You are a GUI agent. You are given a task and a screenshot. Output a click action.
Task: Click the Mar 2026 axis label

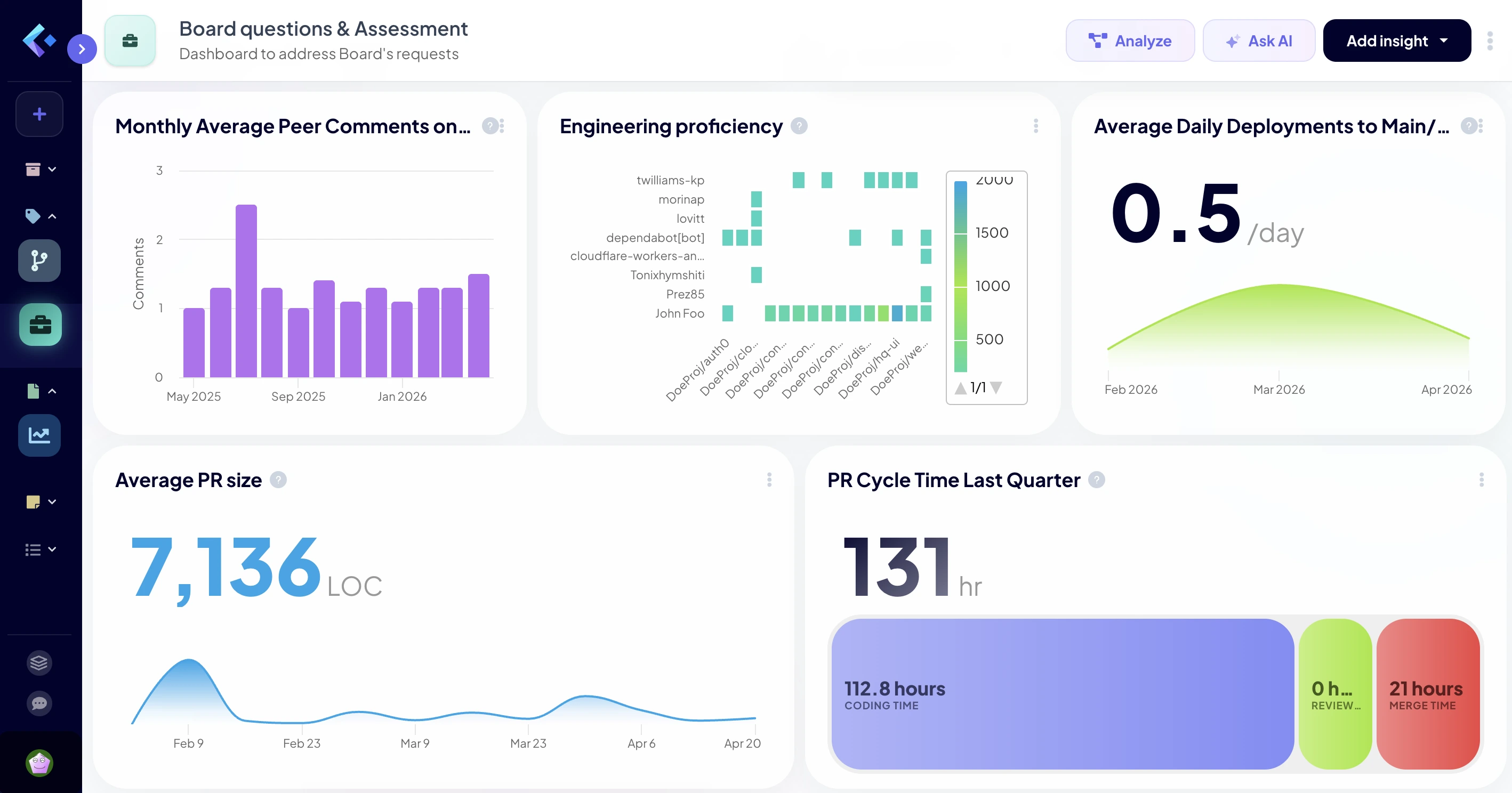1279,390
